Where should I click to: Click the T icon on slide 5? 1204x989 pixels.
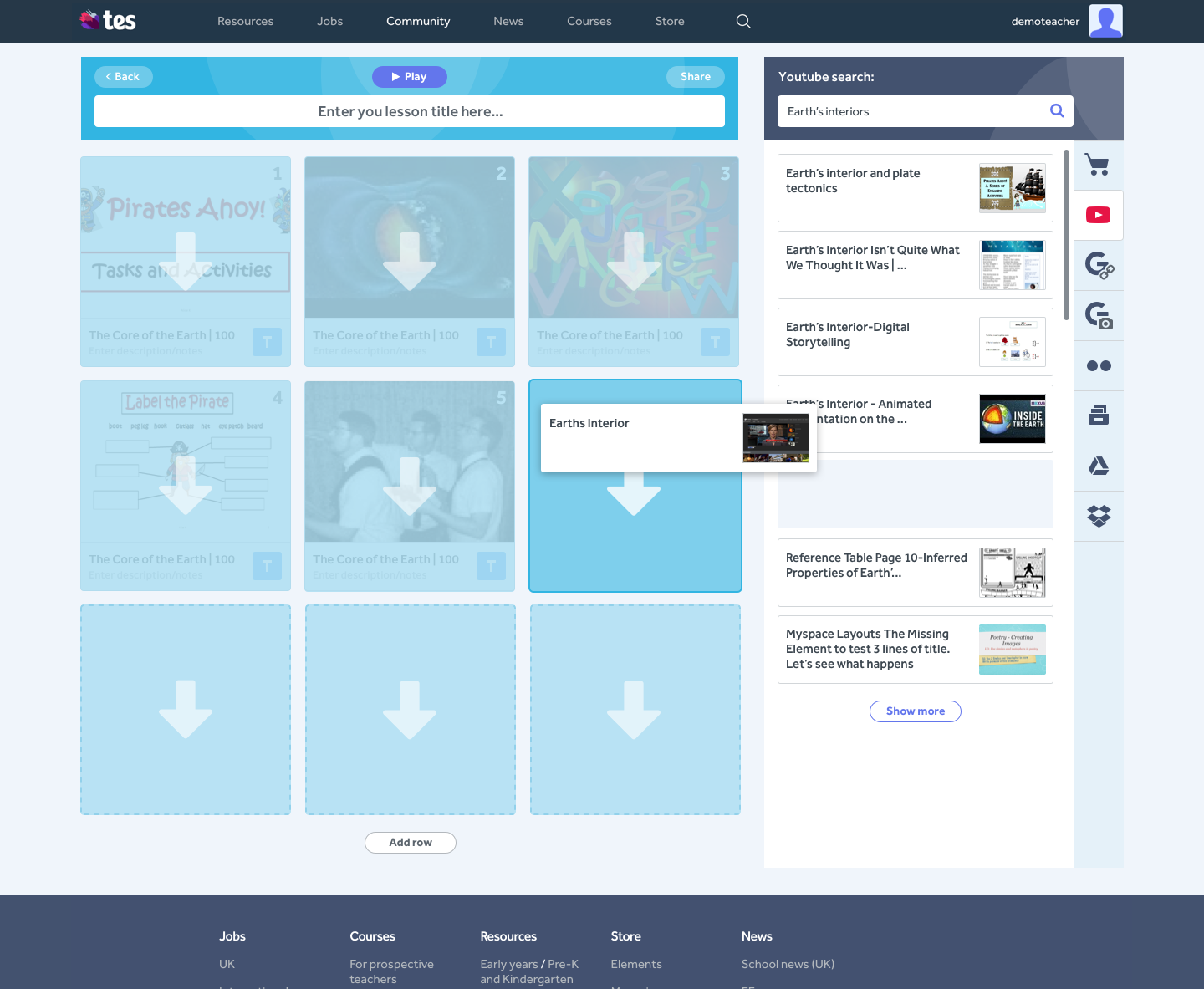tap(491, 565)
